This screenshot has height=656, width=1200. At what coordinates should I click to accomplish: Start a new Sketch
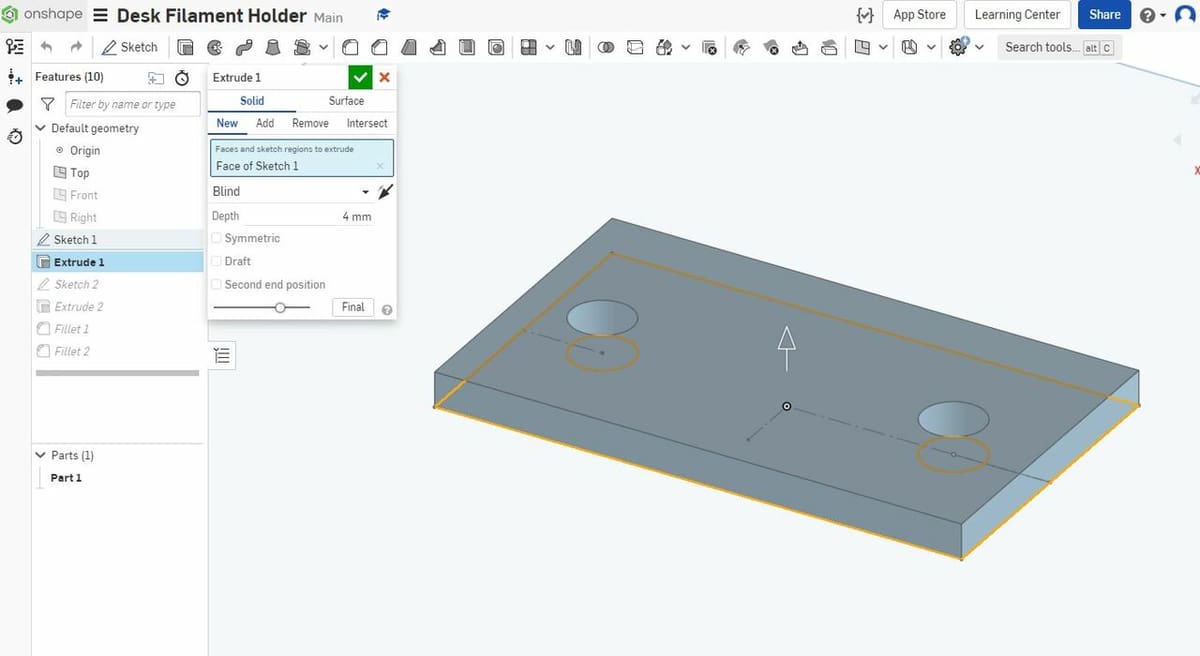130,47
